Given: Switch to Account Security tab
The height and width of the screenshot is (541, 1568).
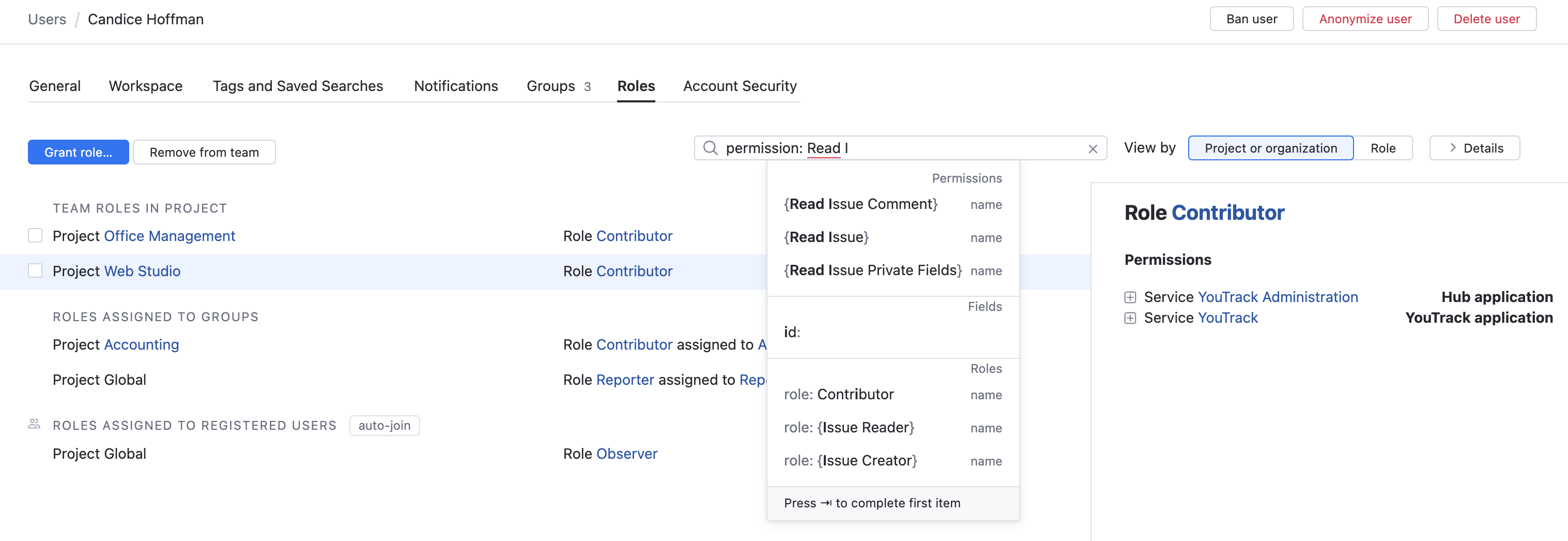Looking at the screenshot, I should [739, 86].
